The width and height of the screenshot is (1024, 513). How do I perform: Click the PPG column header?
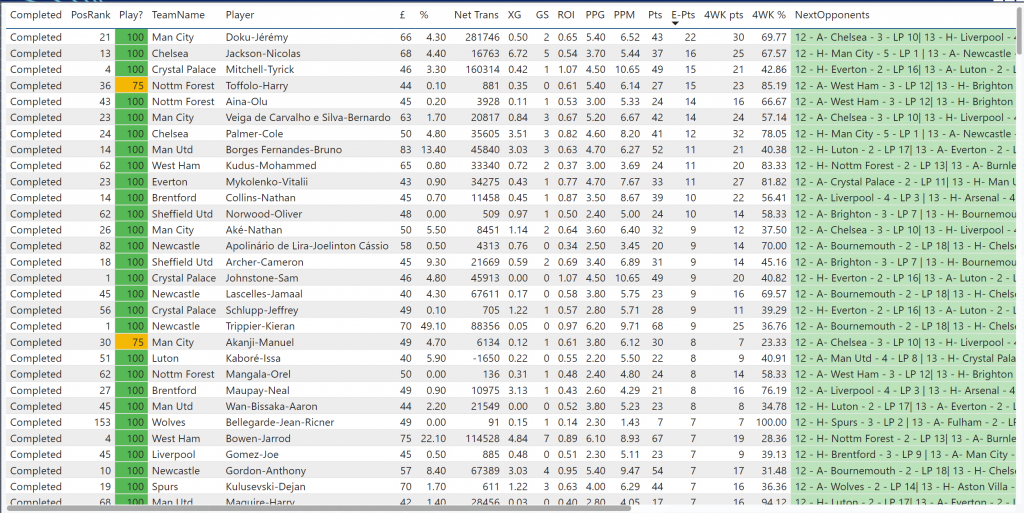[595, 15]
